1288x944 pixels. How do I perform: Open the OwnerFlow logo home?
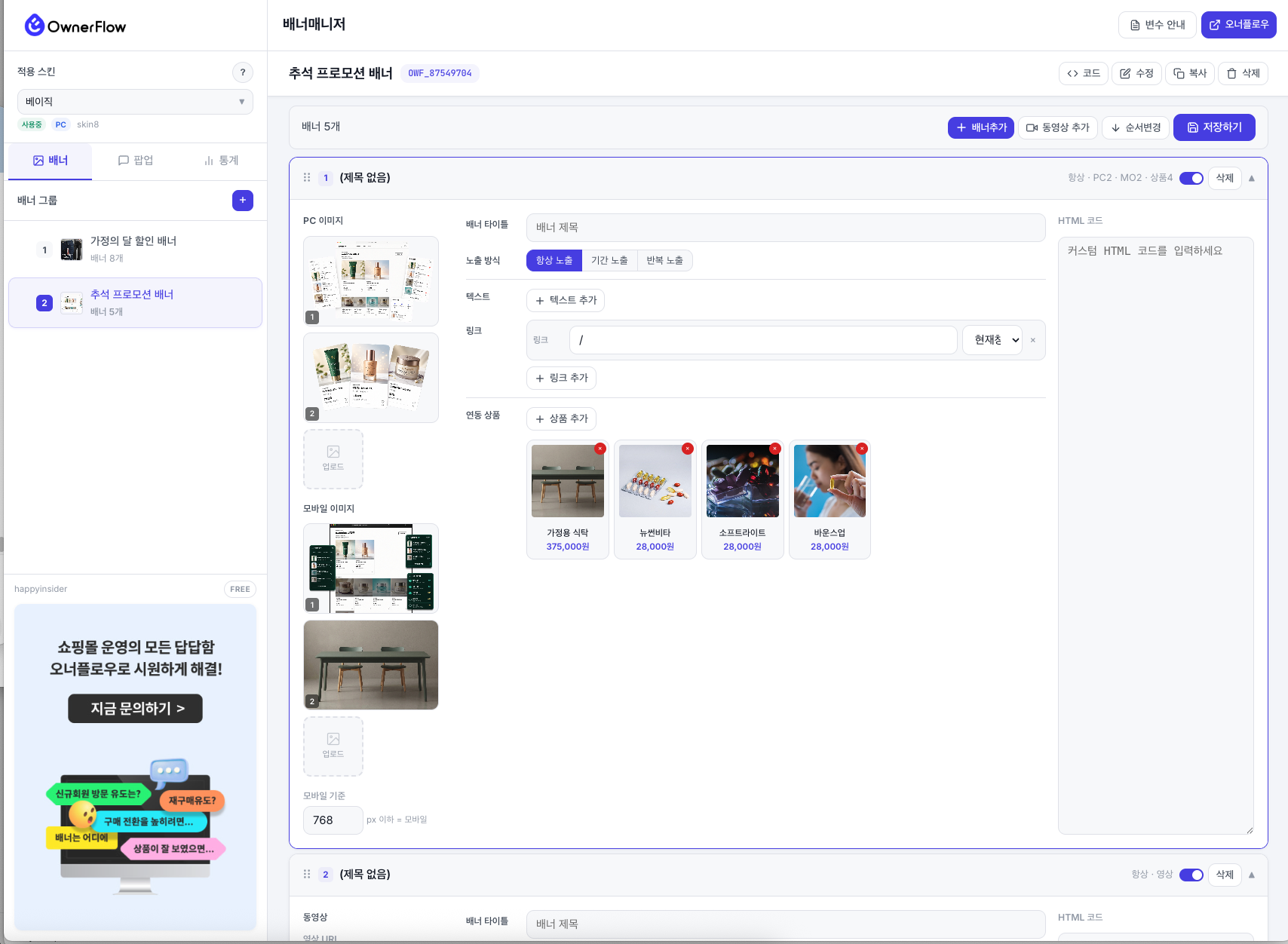click(75, 26)
